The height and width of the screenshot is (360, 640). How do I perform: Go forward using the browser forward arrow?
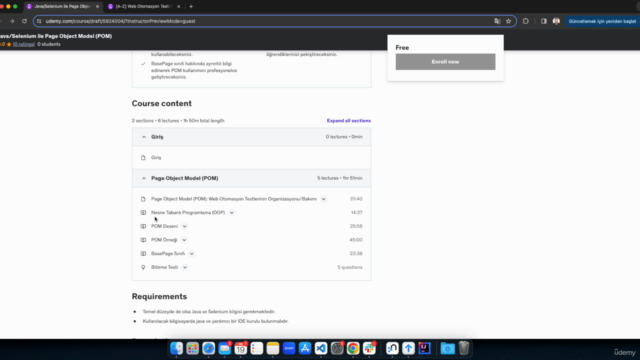click(x=12, y=21)
